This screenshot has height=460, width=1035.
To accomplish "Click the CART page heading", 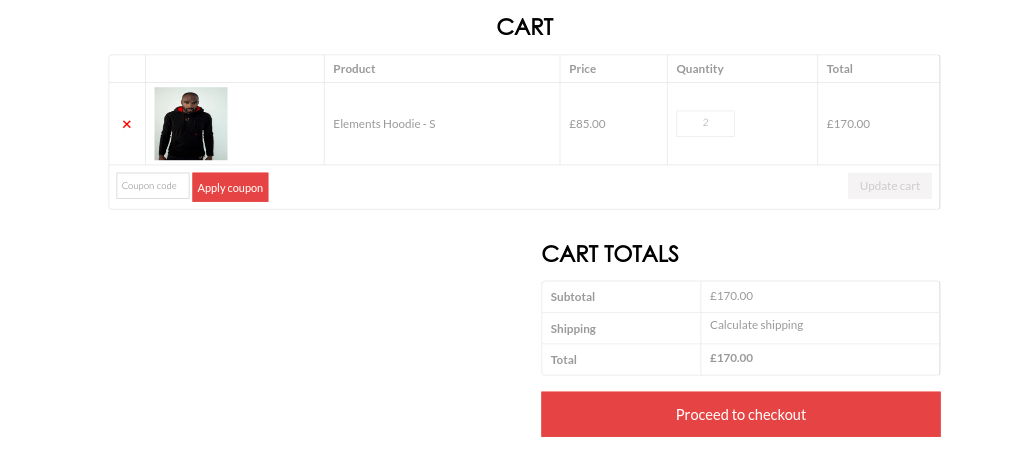I will 525,27.
